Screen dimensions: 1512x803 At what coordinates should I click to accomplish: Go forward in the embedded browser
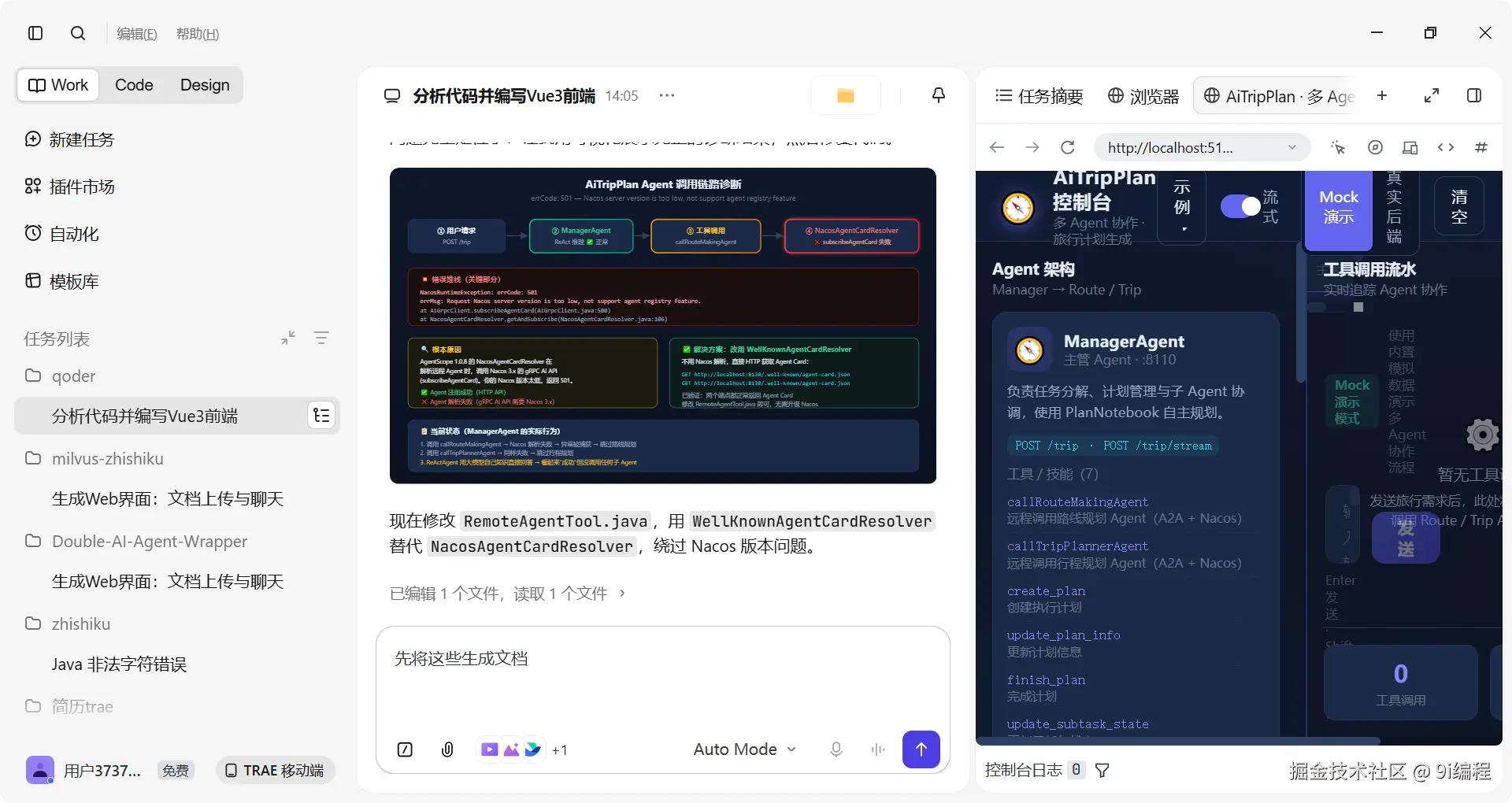[x=1032, y=147]
